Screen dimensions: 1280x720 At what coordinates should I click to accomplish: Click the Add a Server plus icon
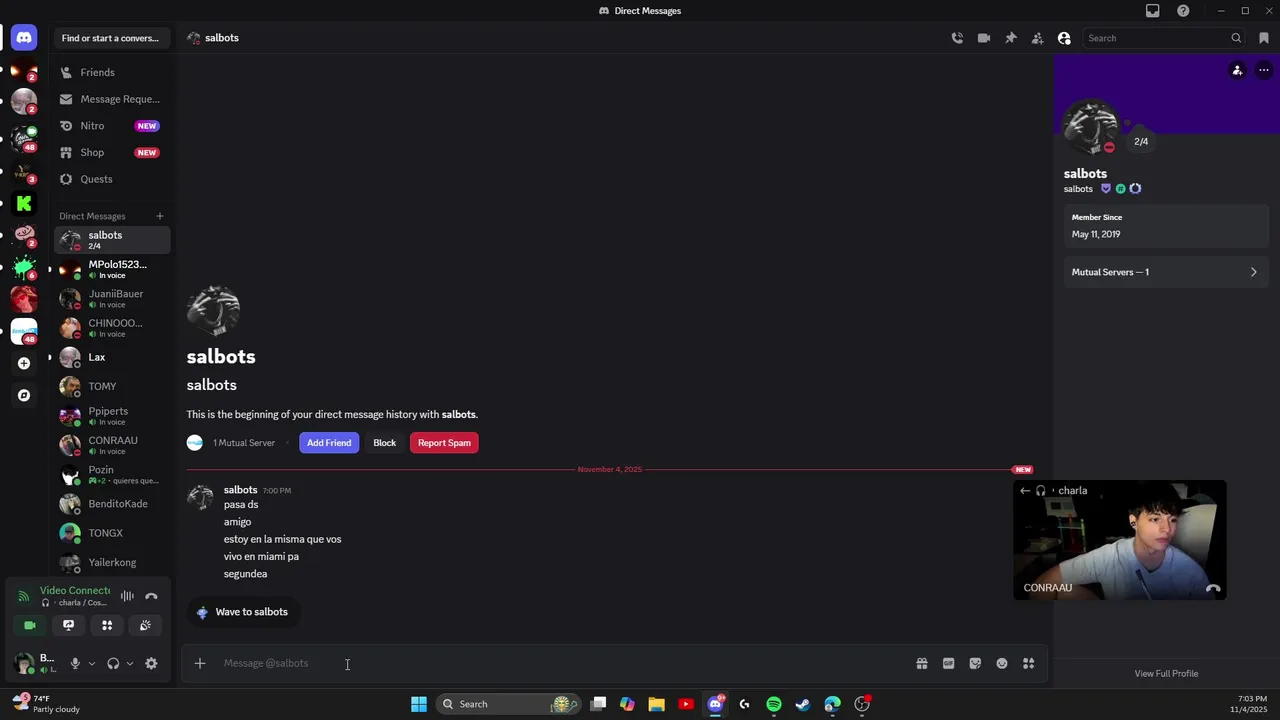[24, 363]
